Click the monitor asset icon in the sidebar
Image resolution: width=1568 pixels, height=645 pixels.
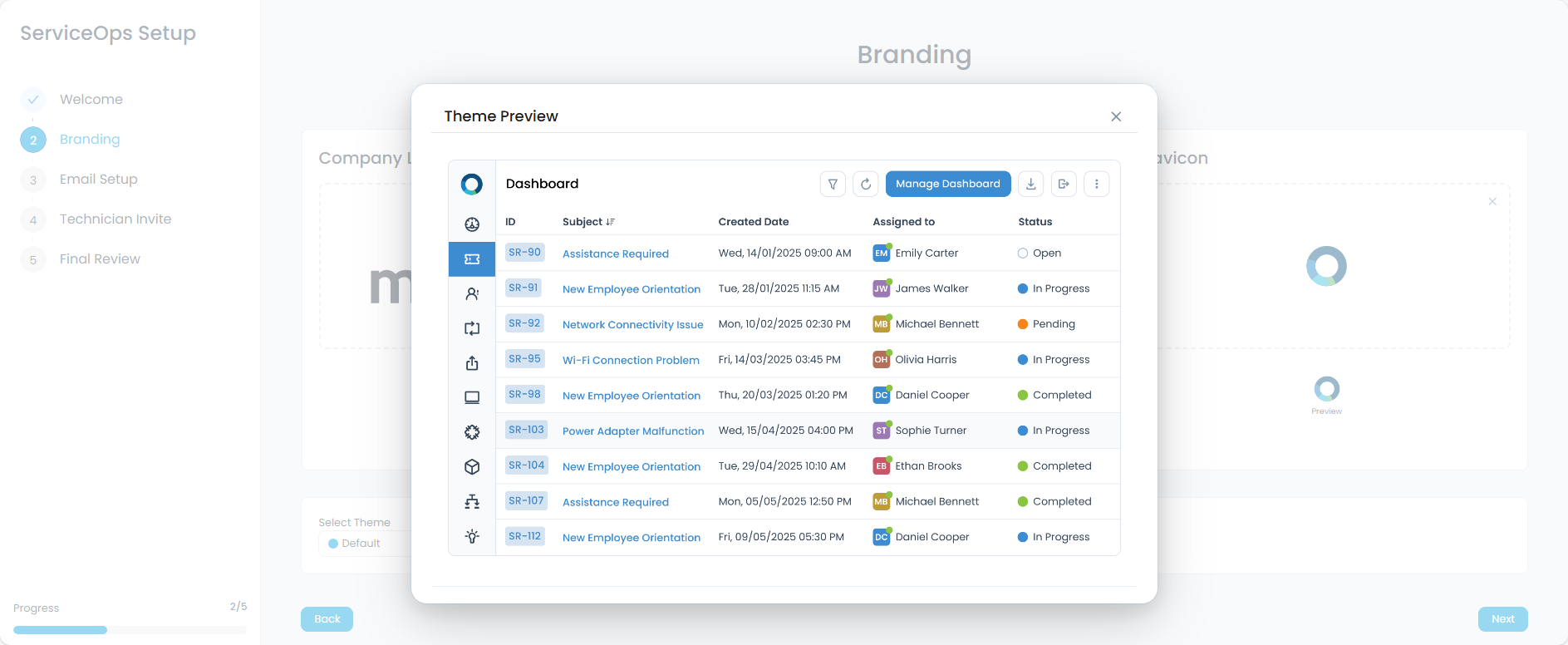pyautogui.click(x=472, y=397)
